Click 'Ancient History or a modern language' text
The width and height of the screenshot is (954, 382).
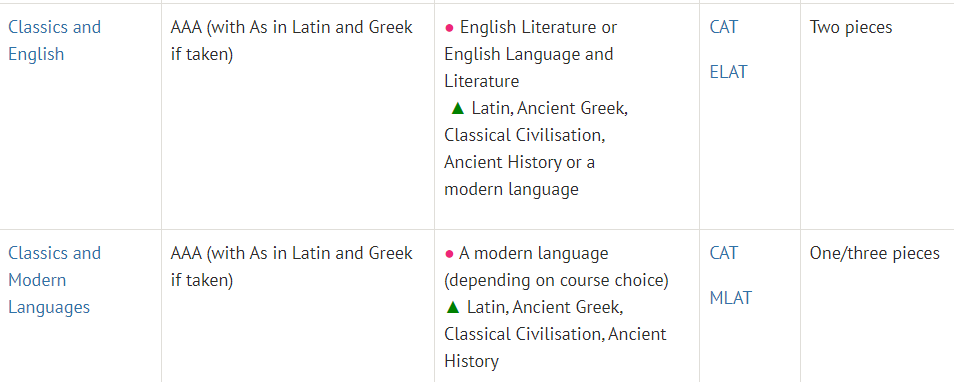tap(520, 176)
